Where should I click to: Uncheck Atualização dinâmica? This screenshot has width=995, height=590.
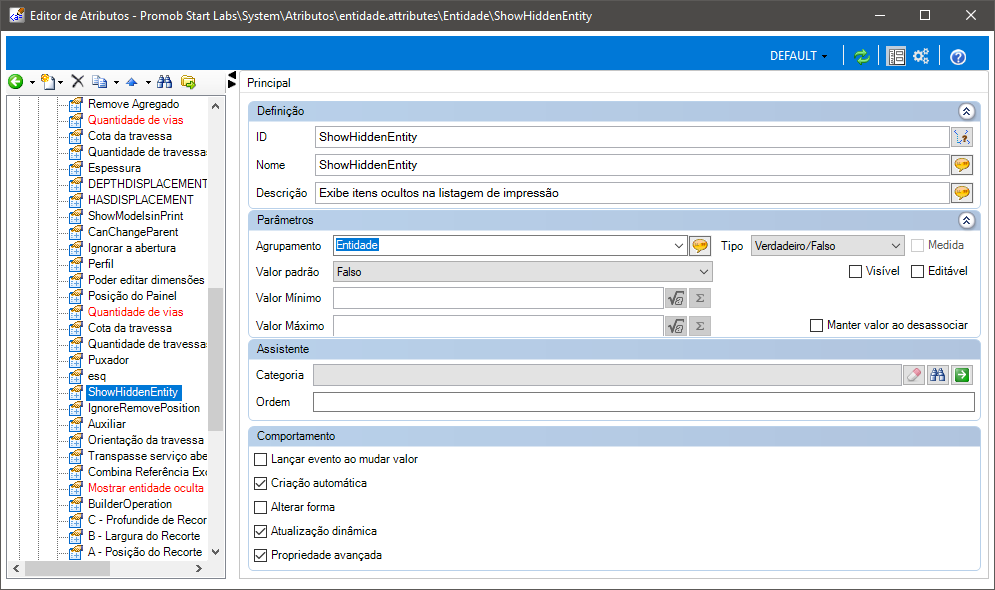(x=260, y=532)
